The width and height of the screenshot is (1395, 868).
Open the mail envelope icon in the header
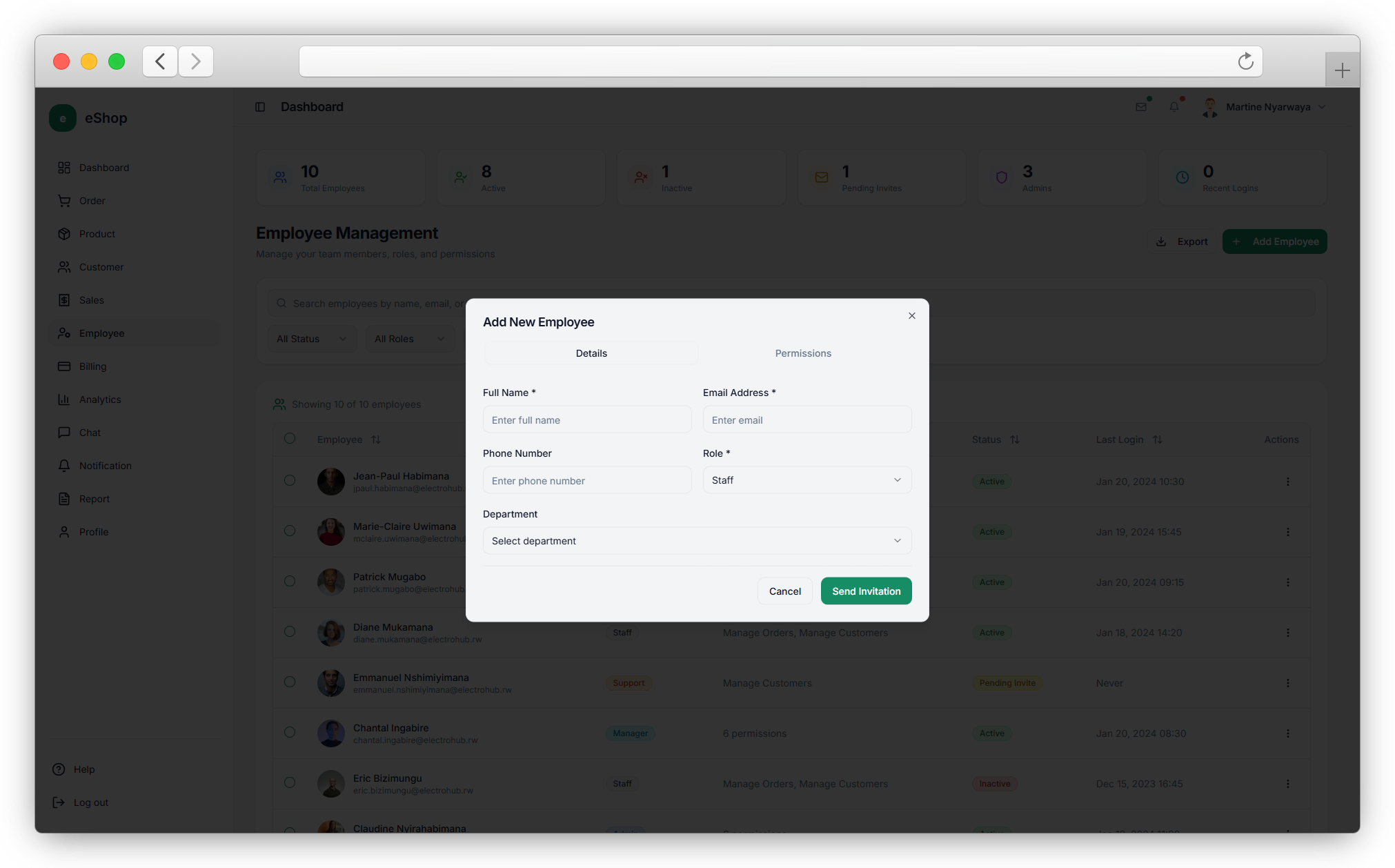pyautogui.click(x=1140, y=107)
